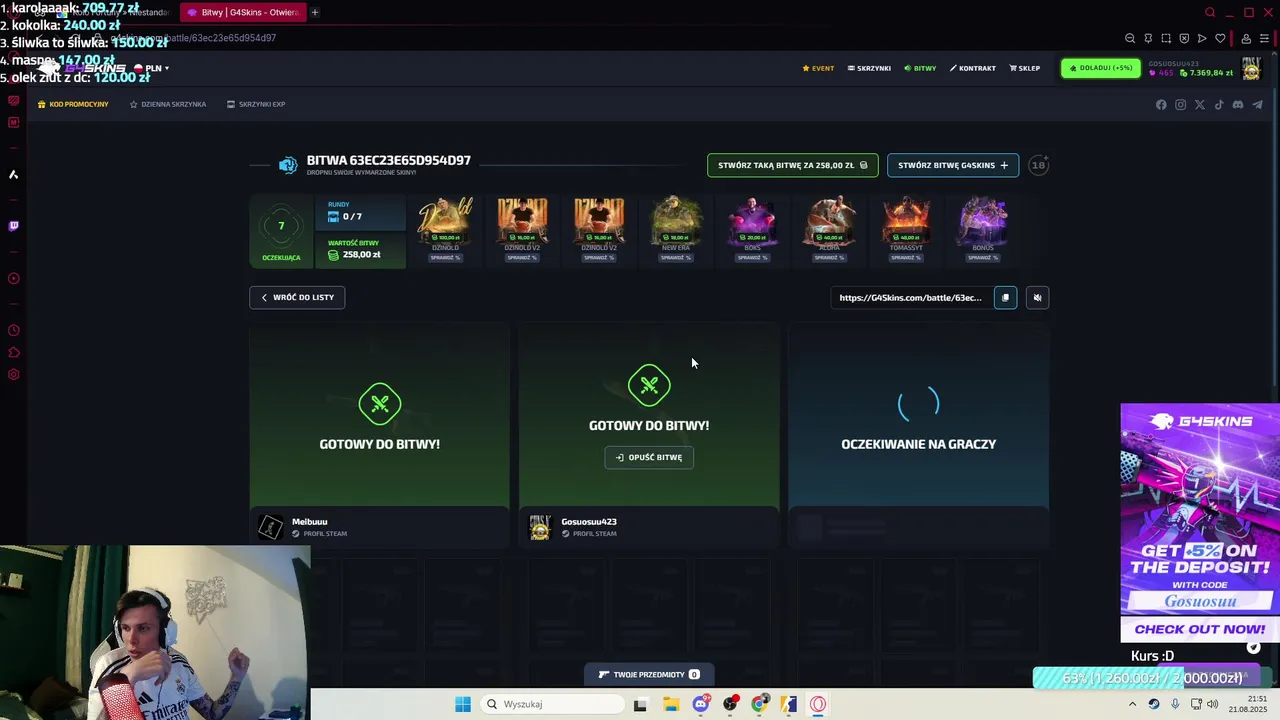Open the EVENT star menu item
Viewport: 1280px width, 720px height.
(x=818, y=68)
